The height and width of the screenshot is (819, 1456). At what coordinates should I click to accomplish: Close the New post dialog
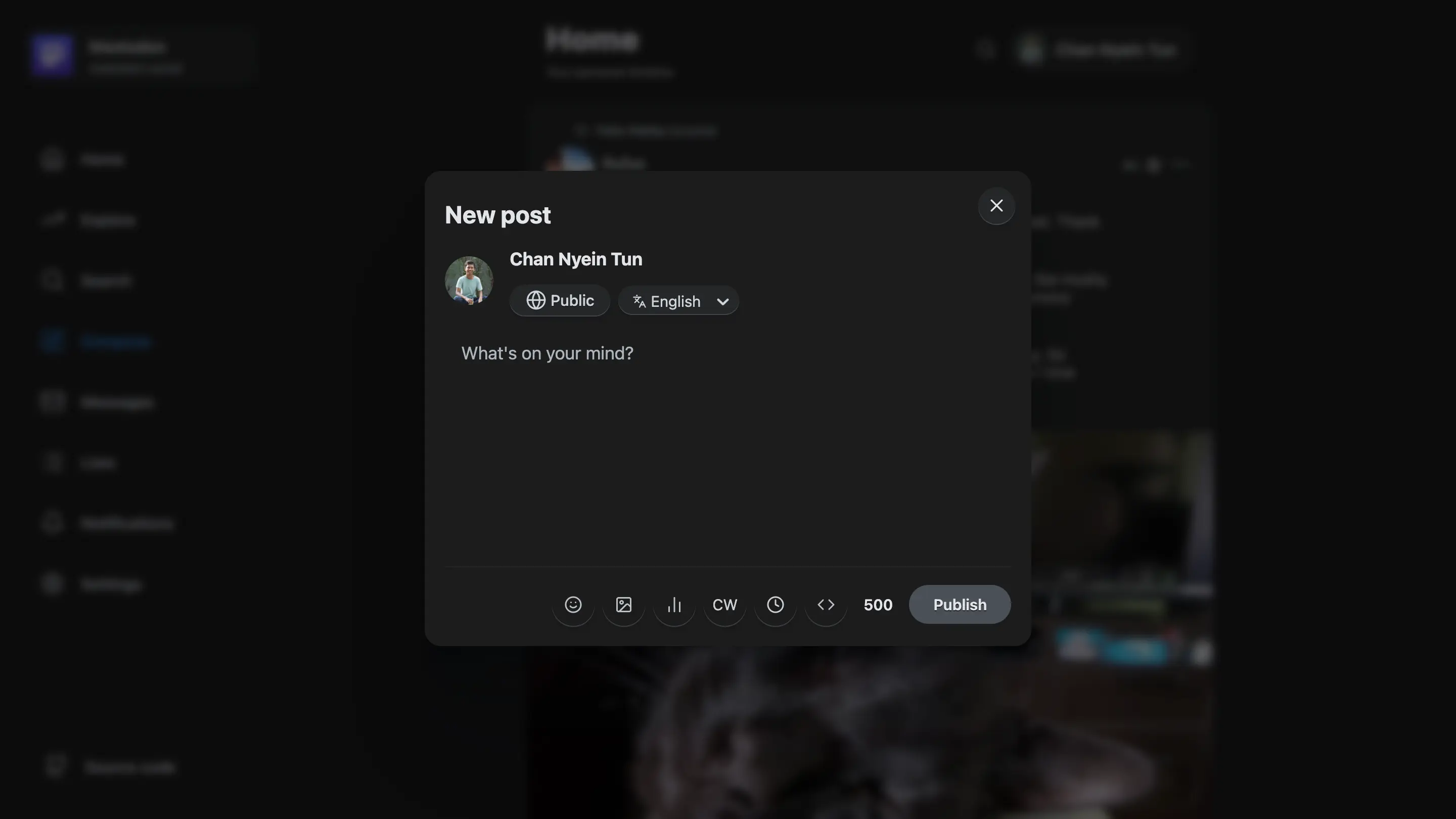[x=996, y=206]
